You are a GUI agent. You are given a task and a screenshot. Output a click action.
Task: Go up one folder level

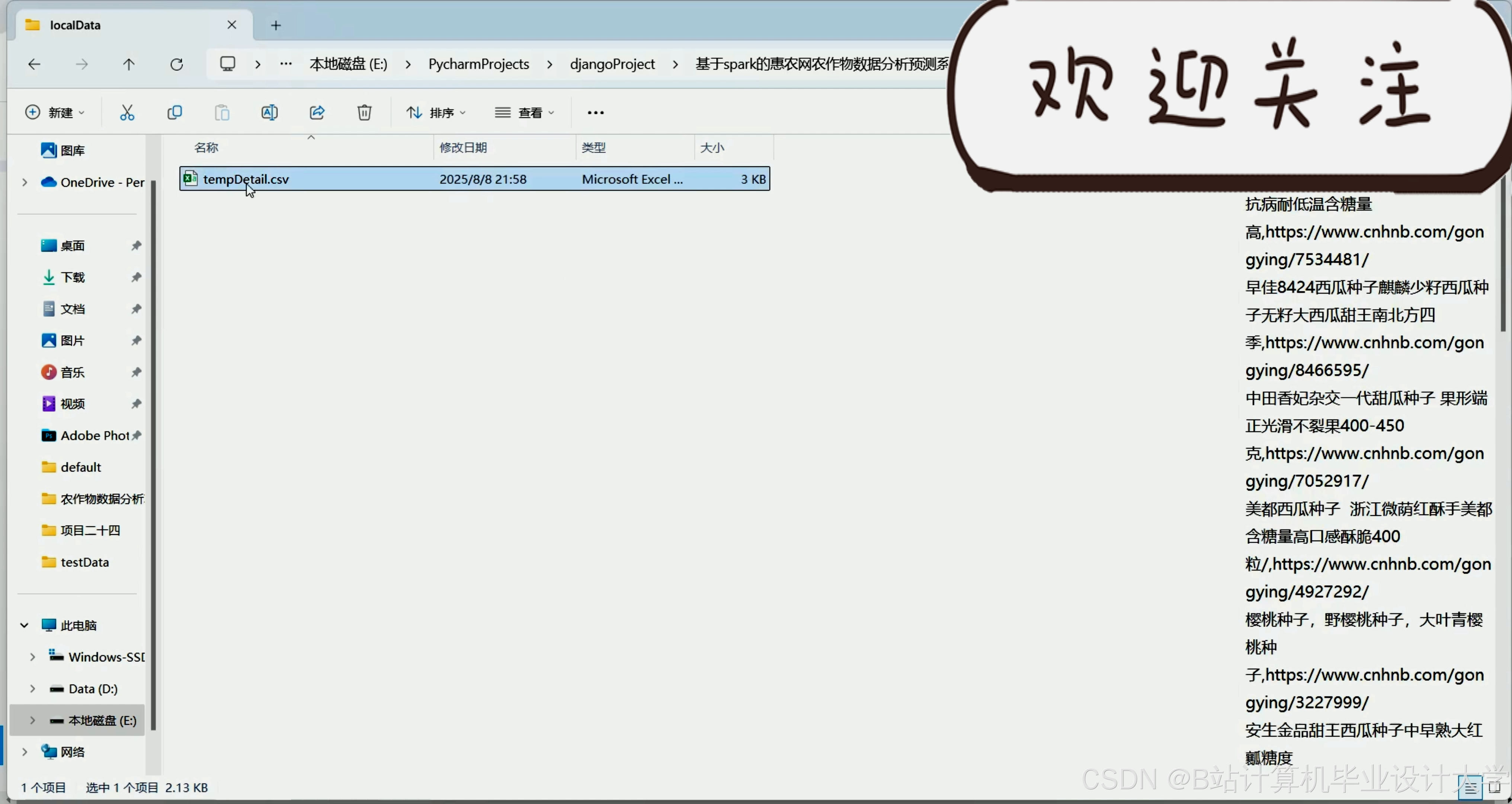pos(129,64)
